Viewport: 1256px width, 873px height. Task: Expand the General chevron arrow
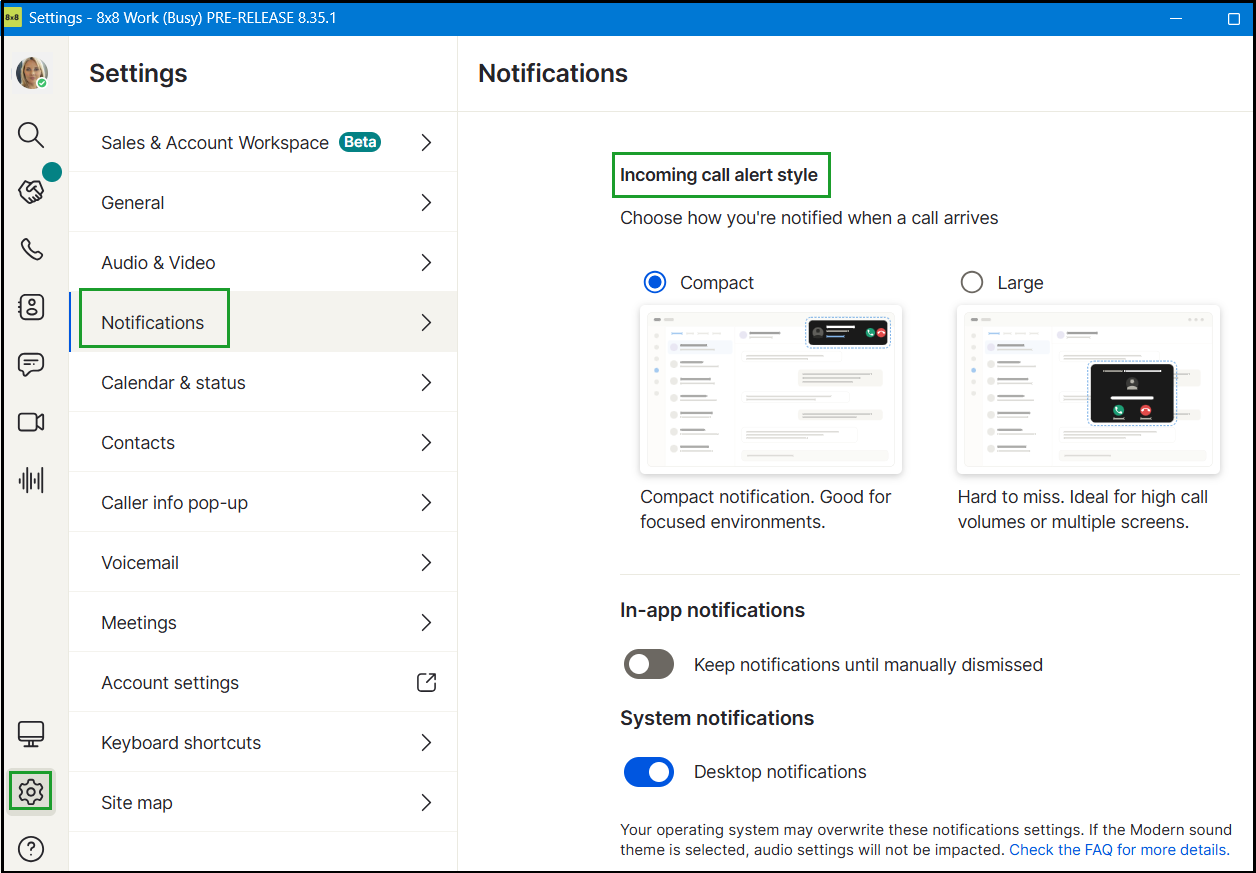coord(426,202)
